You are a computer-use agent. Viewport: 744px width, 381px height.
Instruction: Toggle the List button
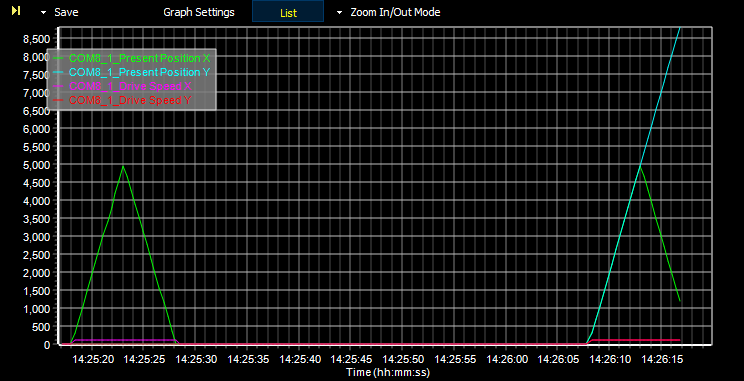pos(288,12)
